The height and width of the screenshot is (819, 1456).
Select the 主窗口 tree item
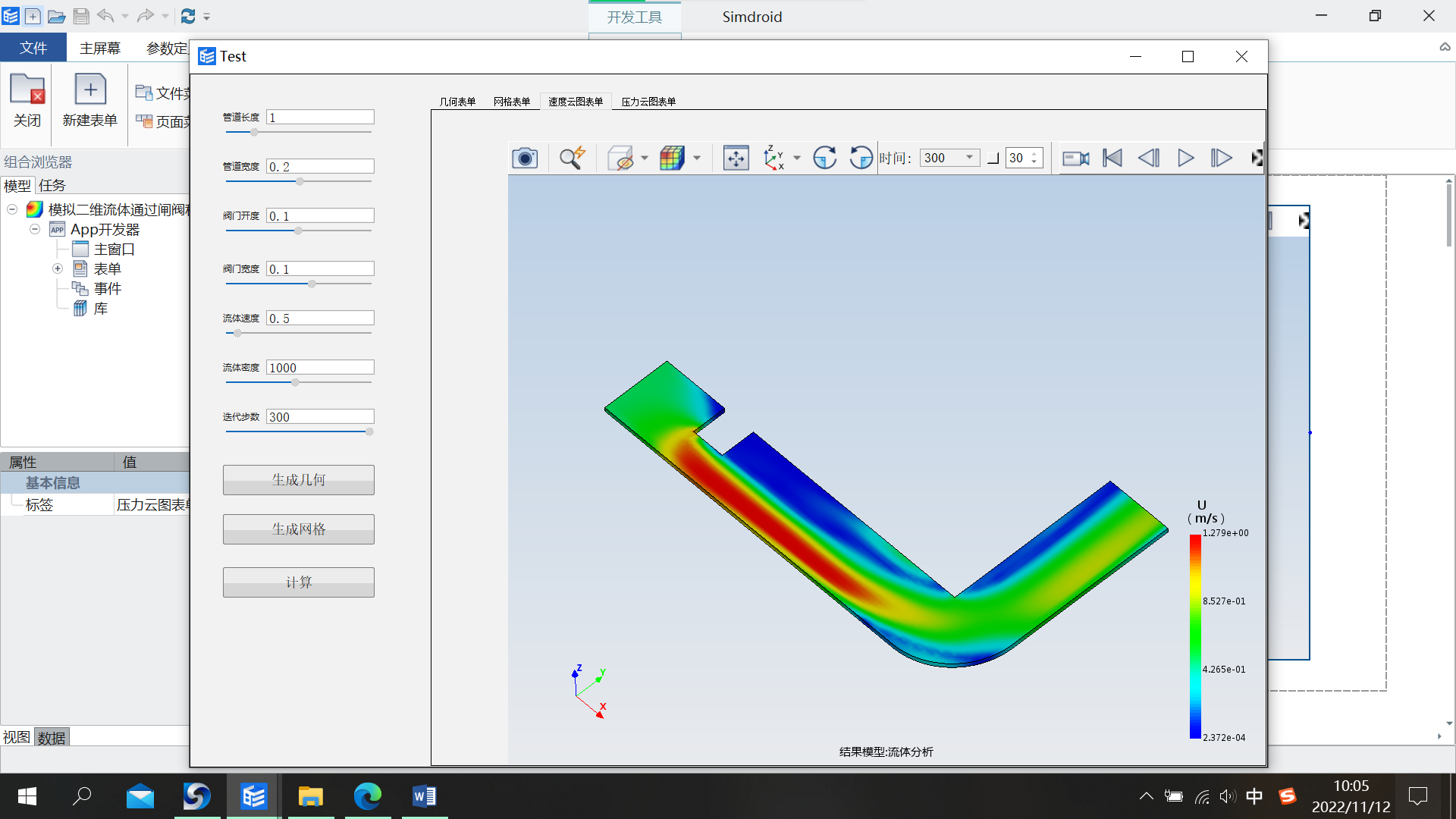coord(114,249)
